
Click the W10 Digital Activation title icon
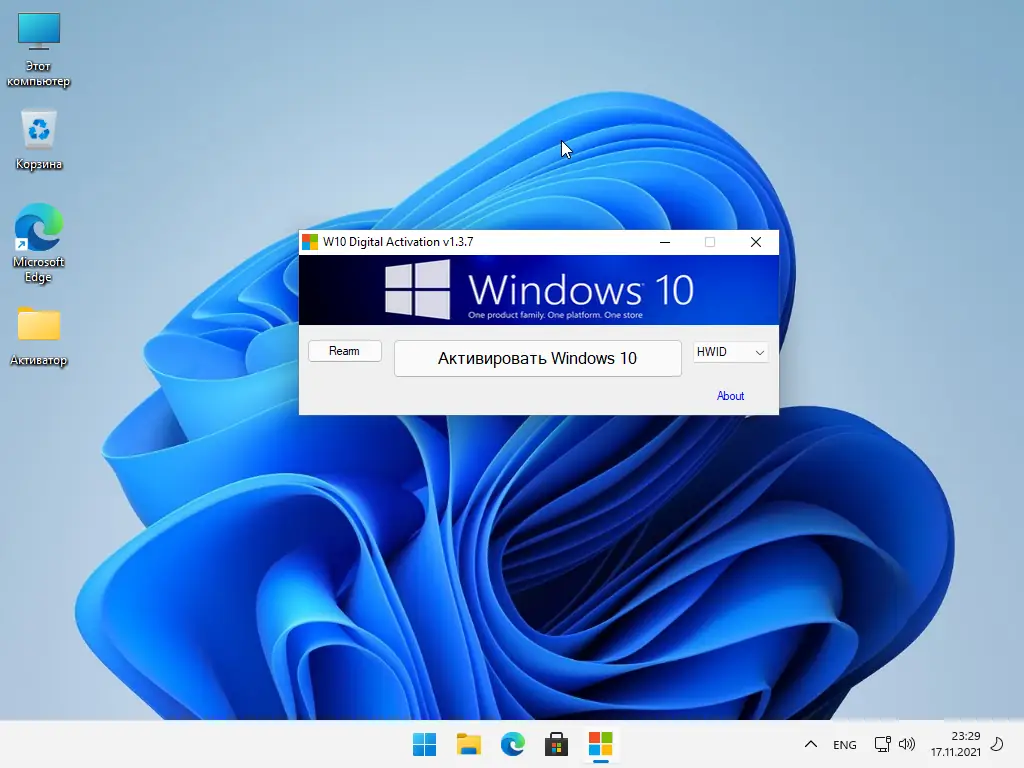310,242
